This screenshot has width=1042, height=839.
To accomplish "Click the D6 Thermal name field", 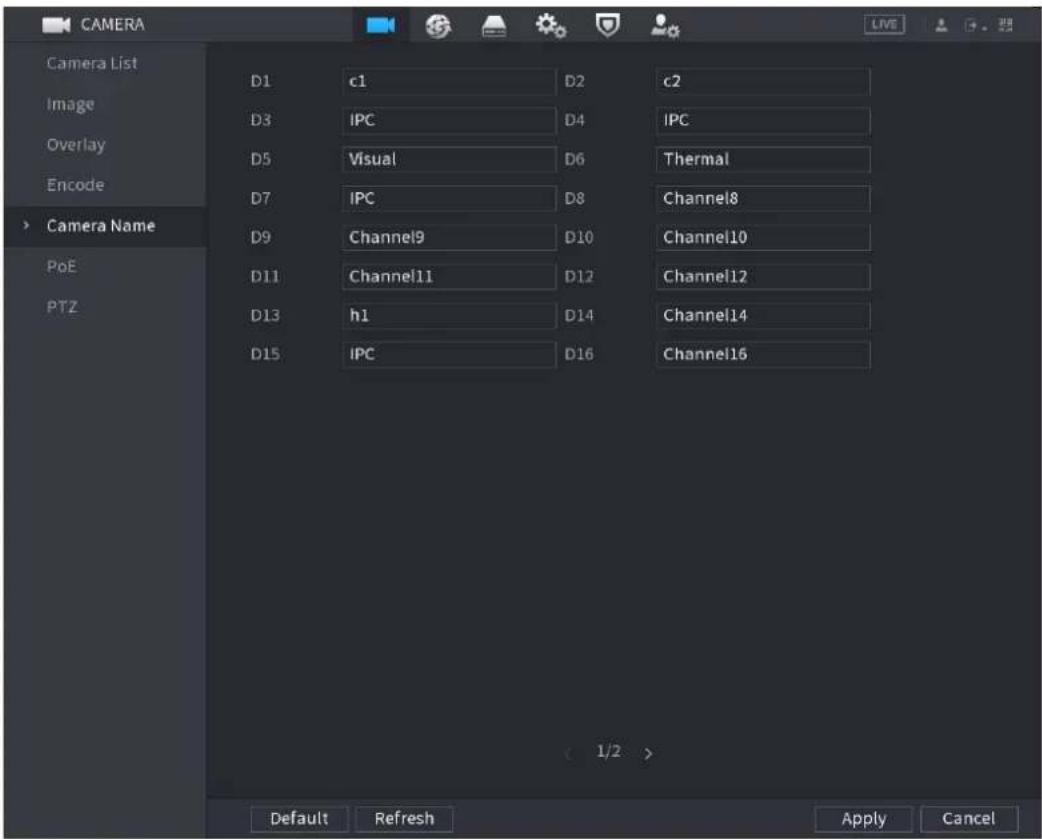I will point(763,159).
